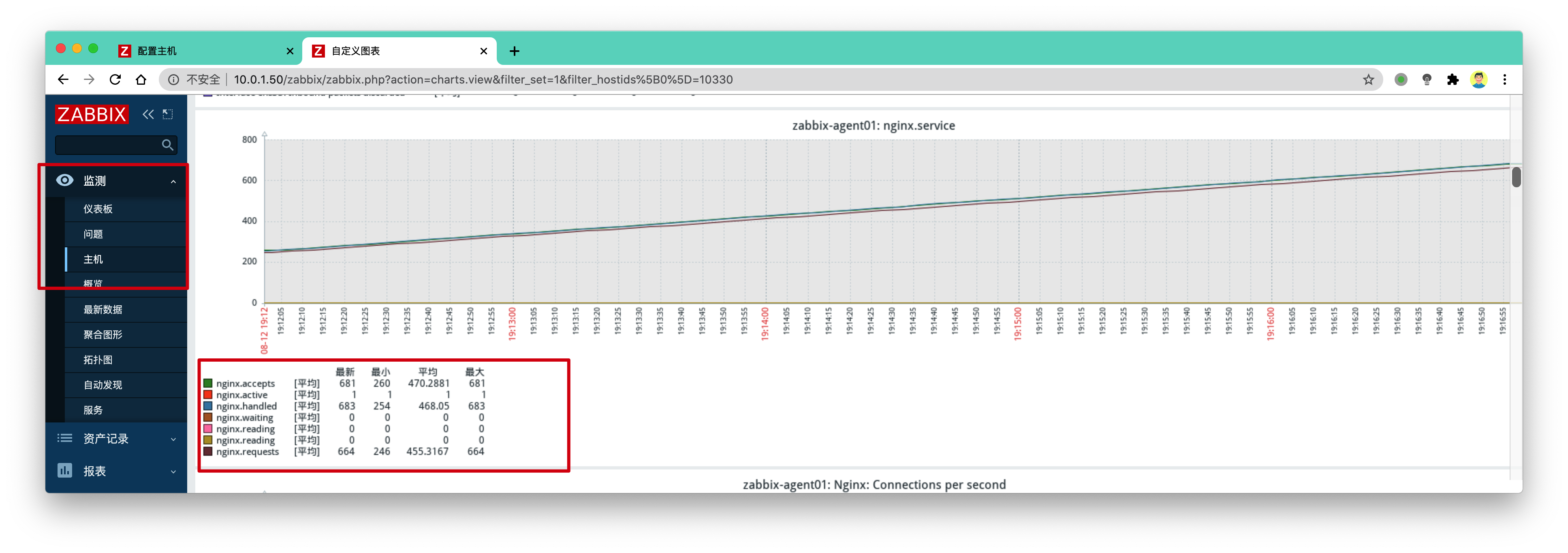Bookmark this page with the star icon
The width and height of the screenshot is (1568, 553).
click(1368, 79)
